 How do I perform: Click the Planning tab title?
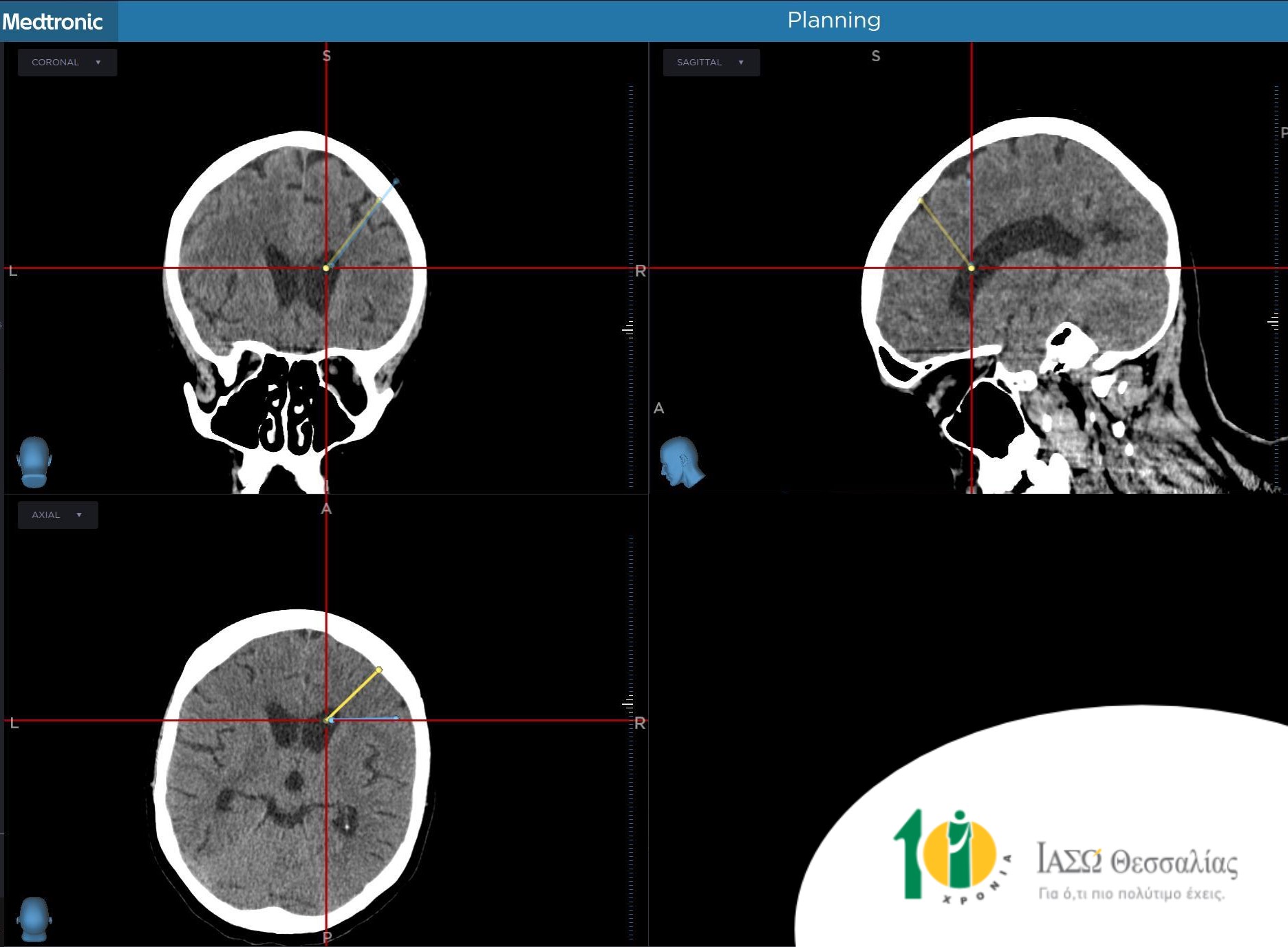pos(834,21)
